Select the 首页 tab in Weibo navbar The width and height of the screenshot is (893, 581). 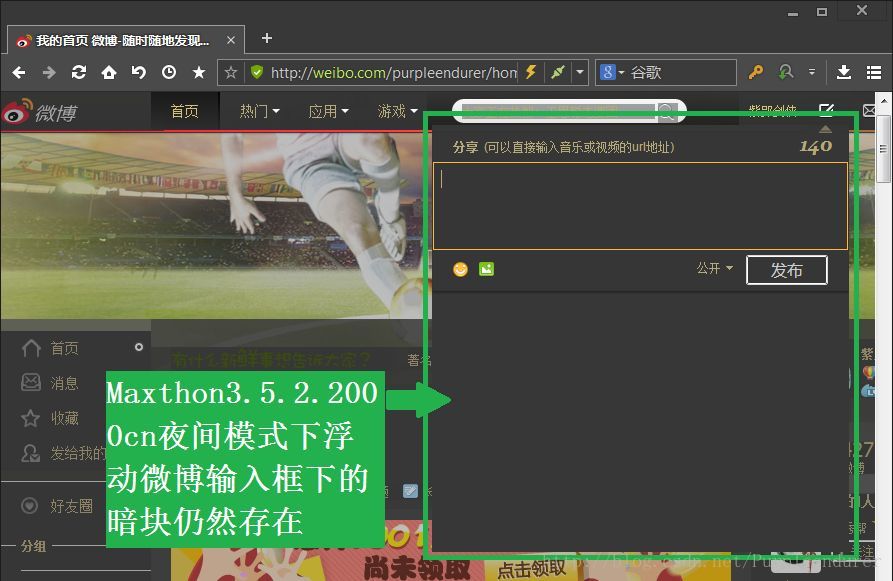[x=184, y=111]
